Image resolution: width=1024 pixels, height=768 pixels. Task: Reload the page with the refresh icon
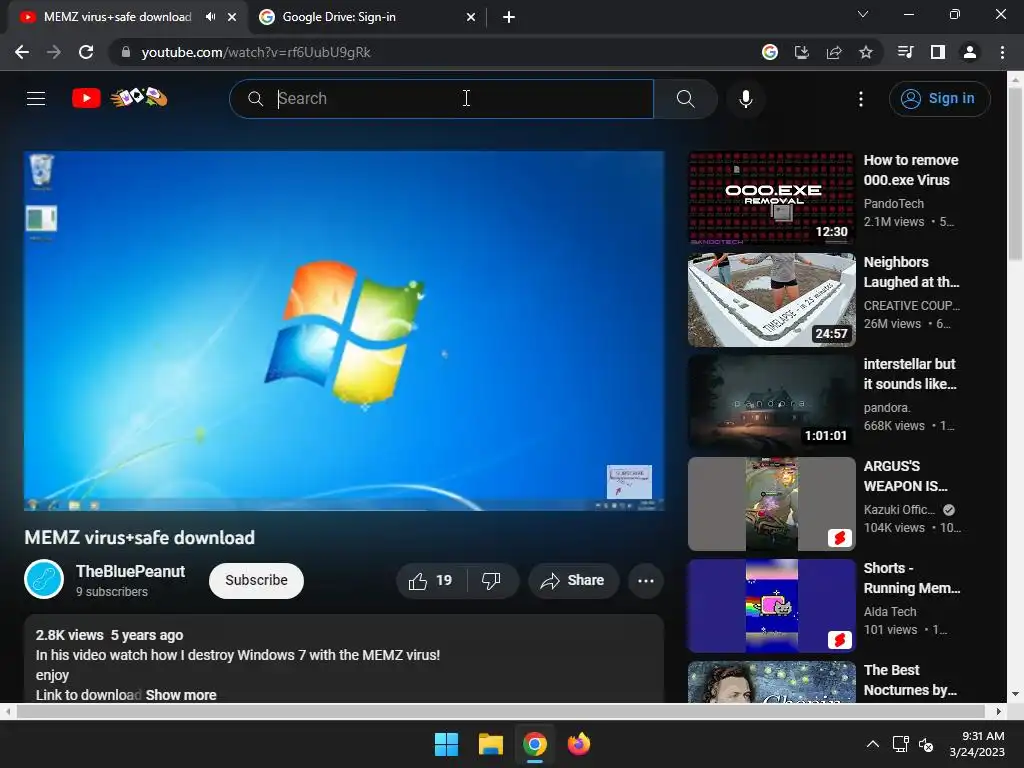pyautogui.click(x=86, y=52)
